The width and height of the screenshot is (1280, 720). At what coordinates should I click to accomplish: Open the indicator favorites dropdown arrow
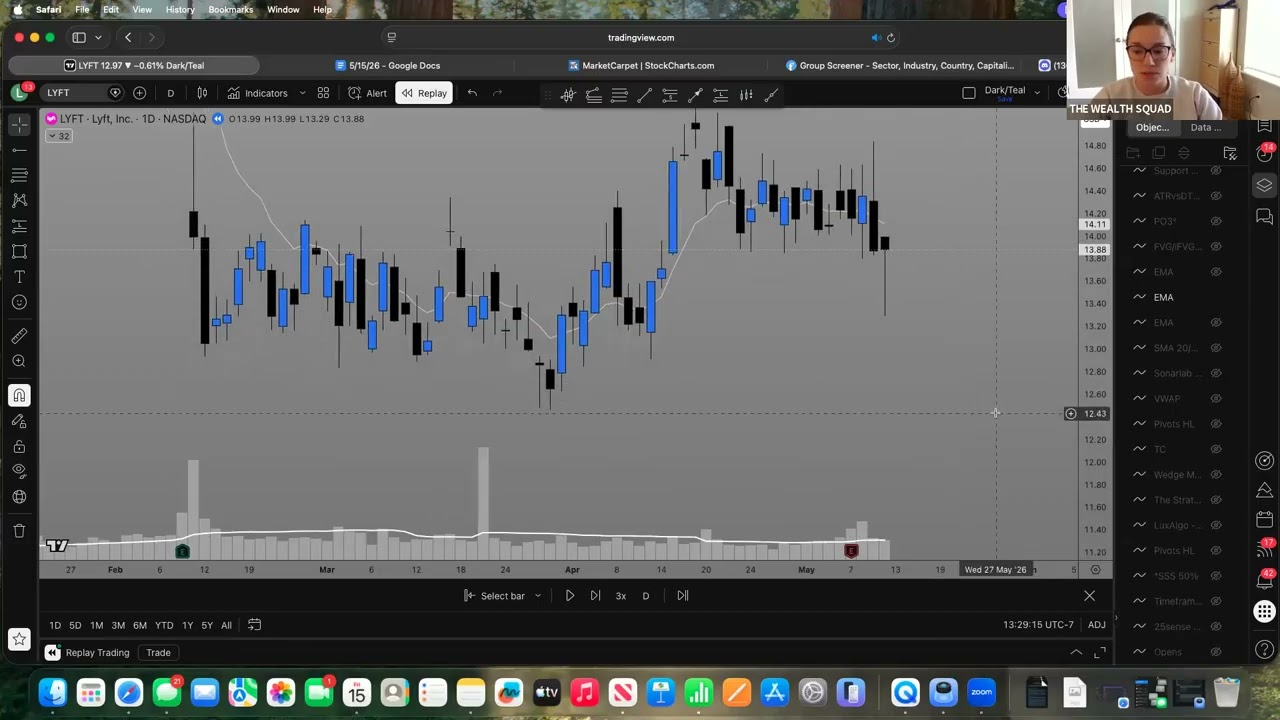[x=302, y=93]
